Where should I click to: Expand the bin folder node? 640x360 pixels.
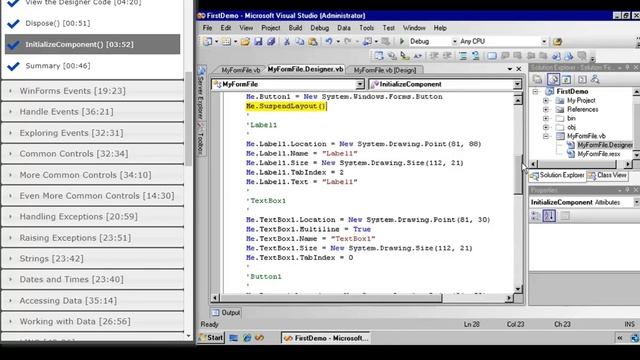pyautogui.click(x=546, y=118)
